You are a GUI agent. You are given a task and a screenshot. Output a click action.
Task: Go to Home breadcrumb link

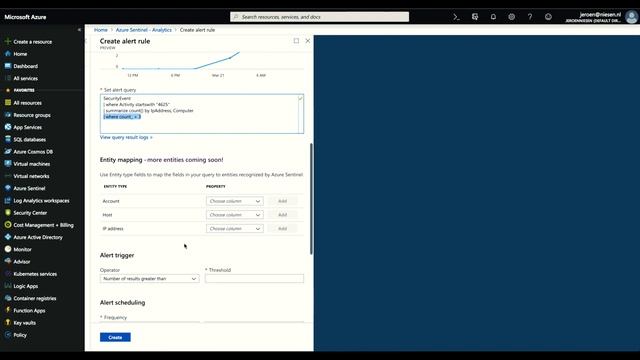tap(101, 30)
